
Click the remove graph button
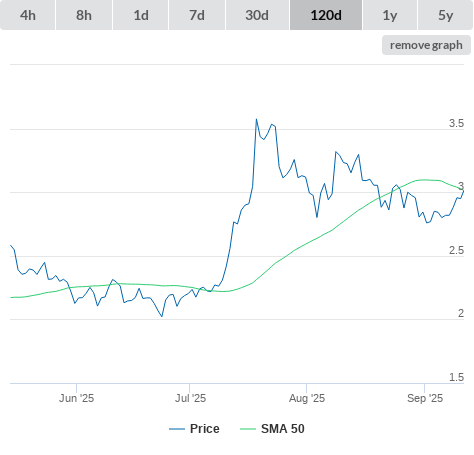point(426,45)
